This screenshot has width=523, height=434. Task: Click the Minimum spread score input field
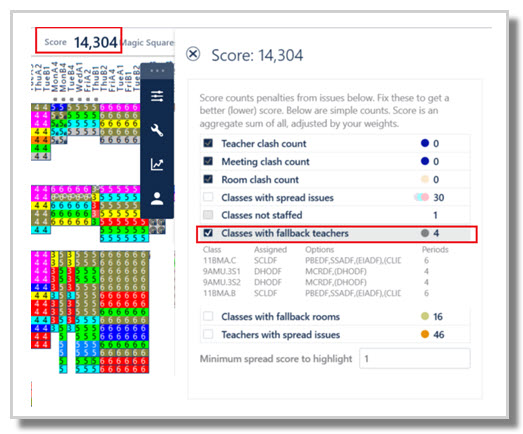tap(415, 359)
